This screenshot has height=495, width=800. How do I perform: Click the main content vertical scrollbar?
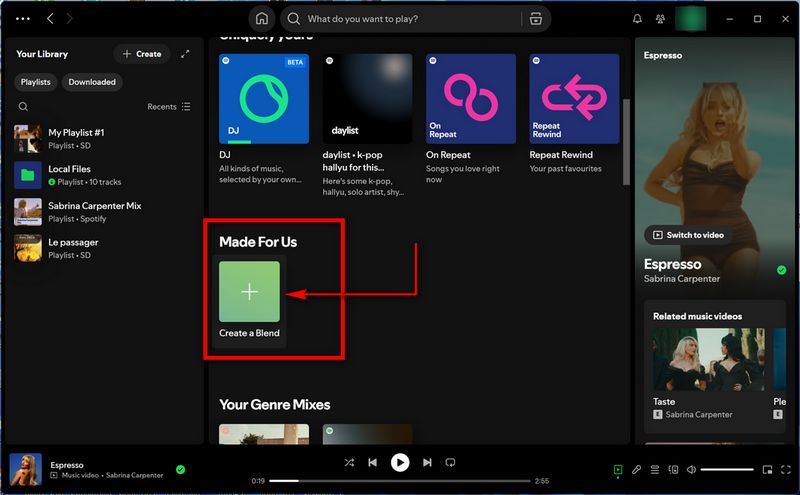pyautogui.click(x=627, y=142)
